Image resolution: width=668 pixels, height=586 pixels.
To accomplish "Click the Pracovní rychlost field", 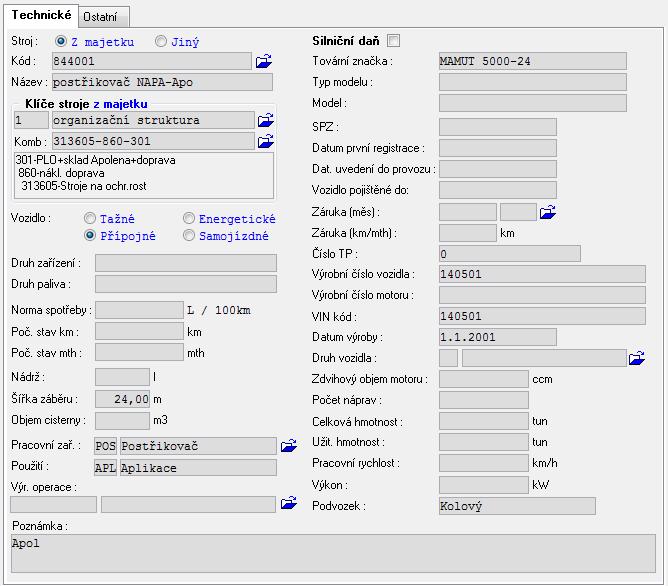I will 484,463.
